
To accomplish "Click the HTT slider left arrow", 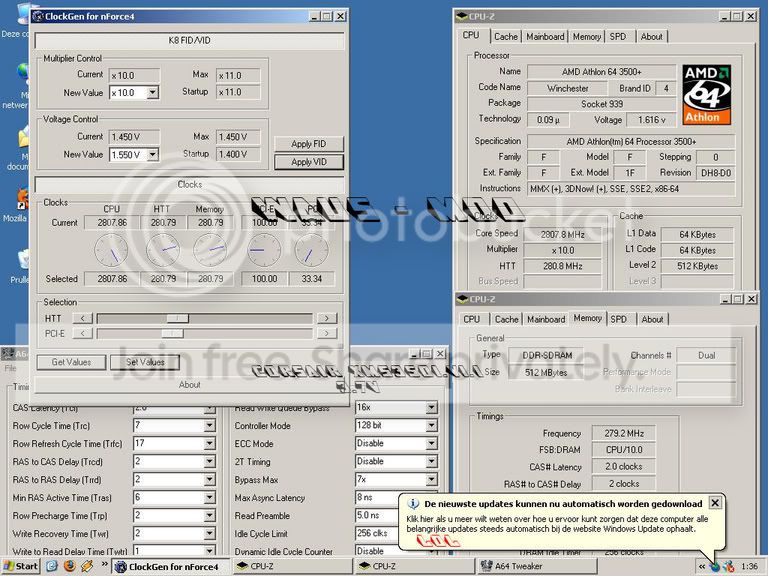I will (82, 318).
